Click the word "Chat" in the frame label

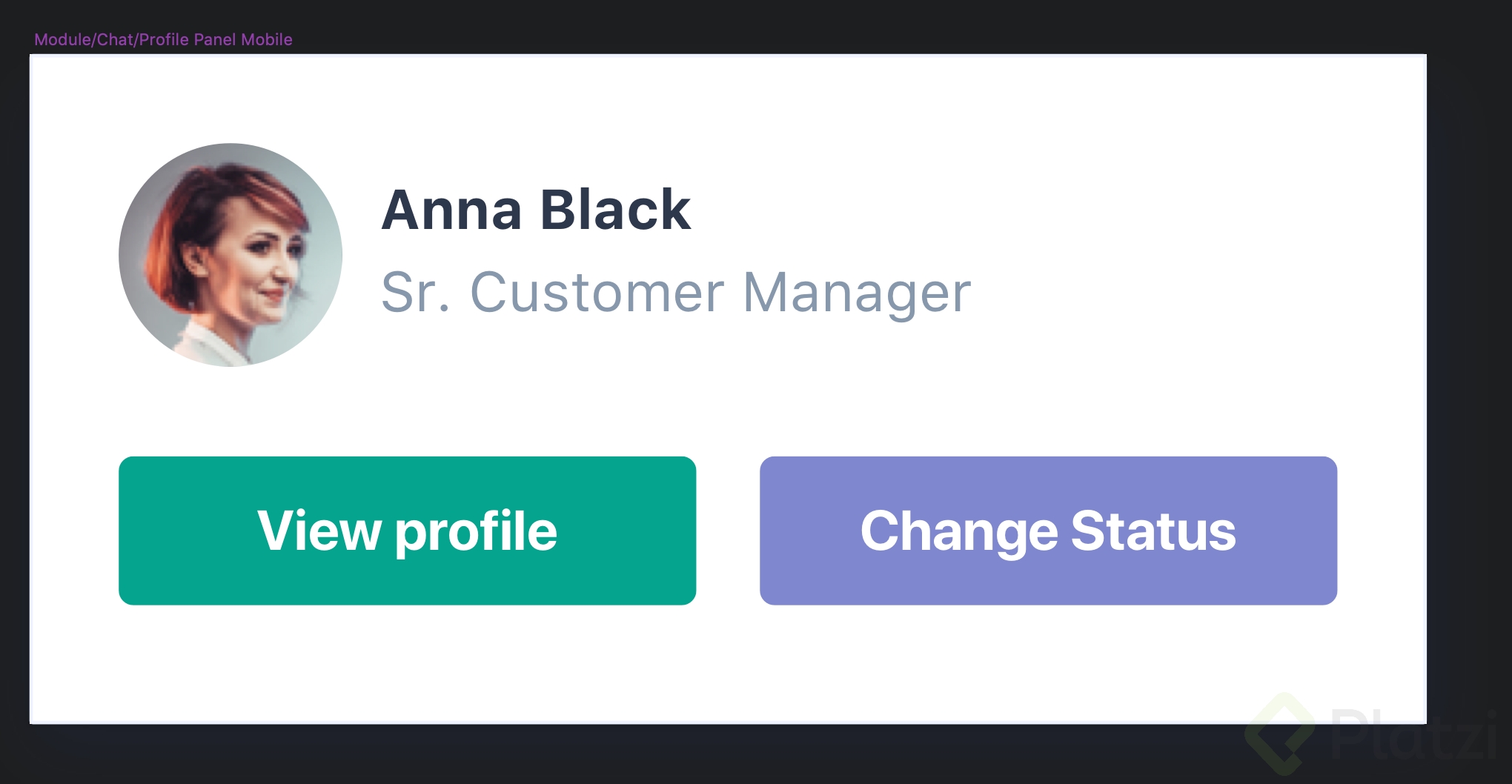115,39
